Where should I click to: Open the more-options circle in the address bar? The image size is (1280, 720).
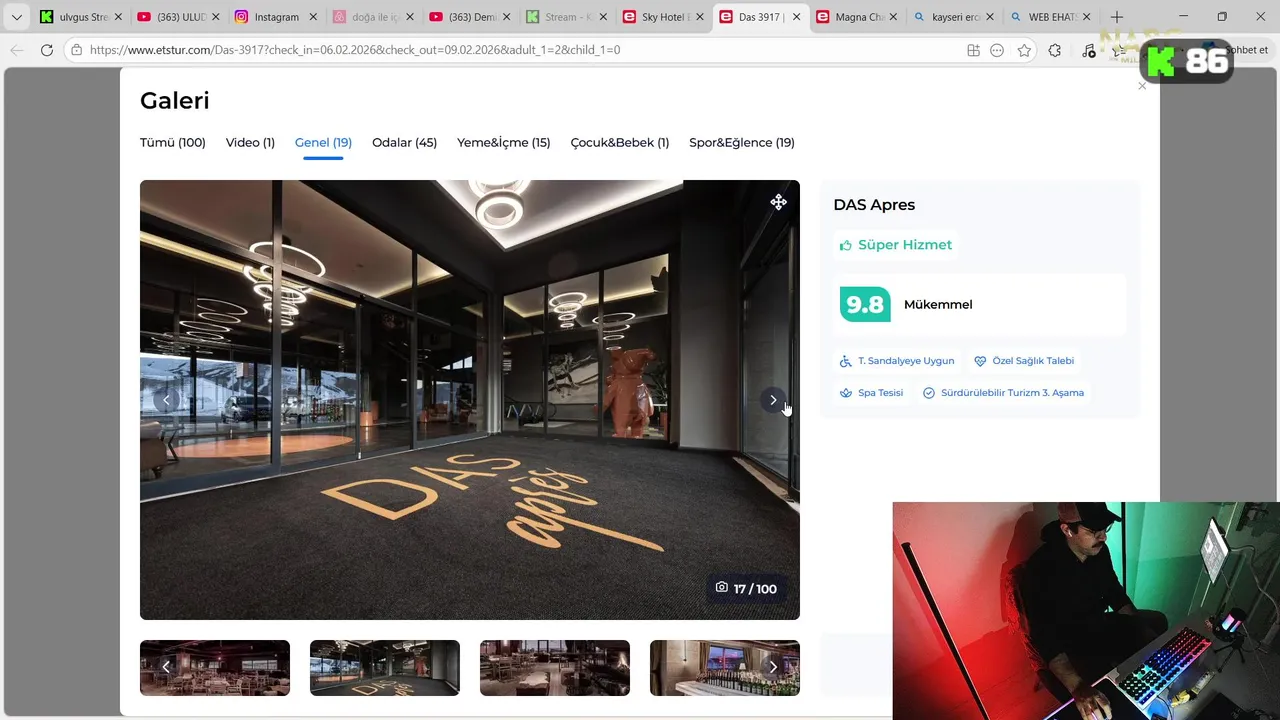[997, 50]
